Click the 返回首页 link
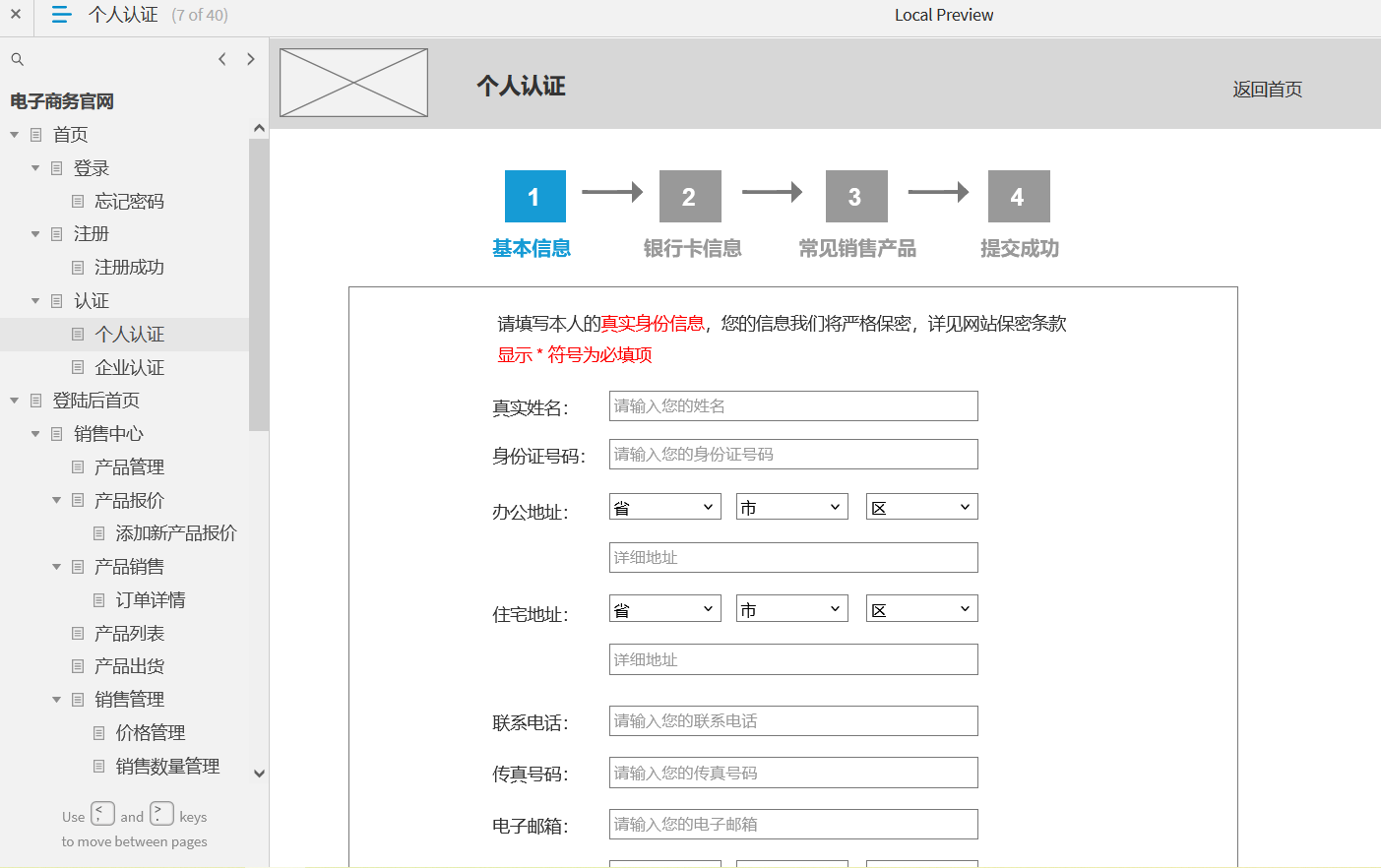Image resolution: width=1381 pixels, height=868 pixels. [1268, 90]
